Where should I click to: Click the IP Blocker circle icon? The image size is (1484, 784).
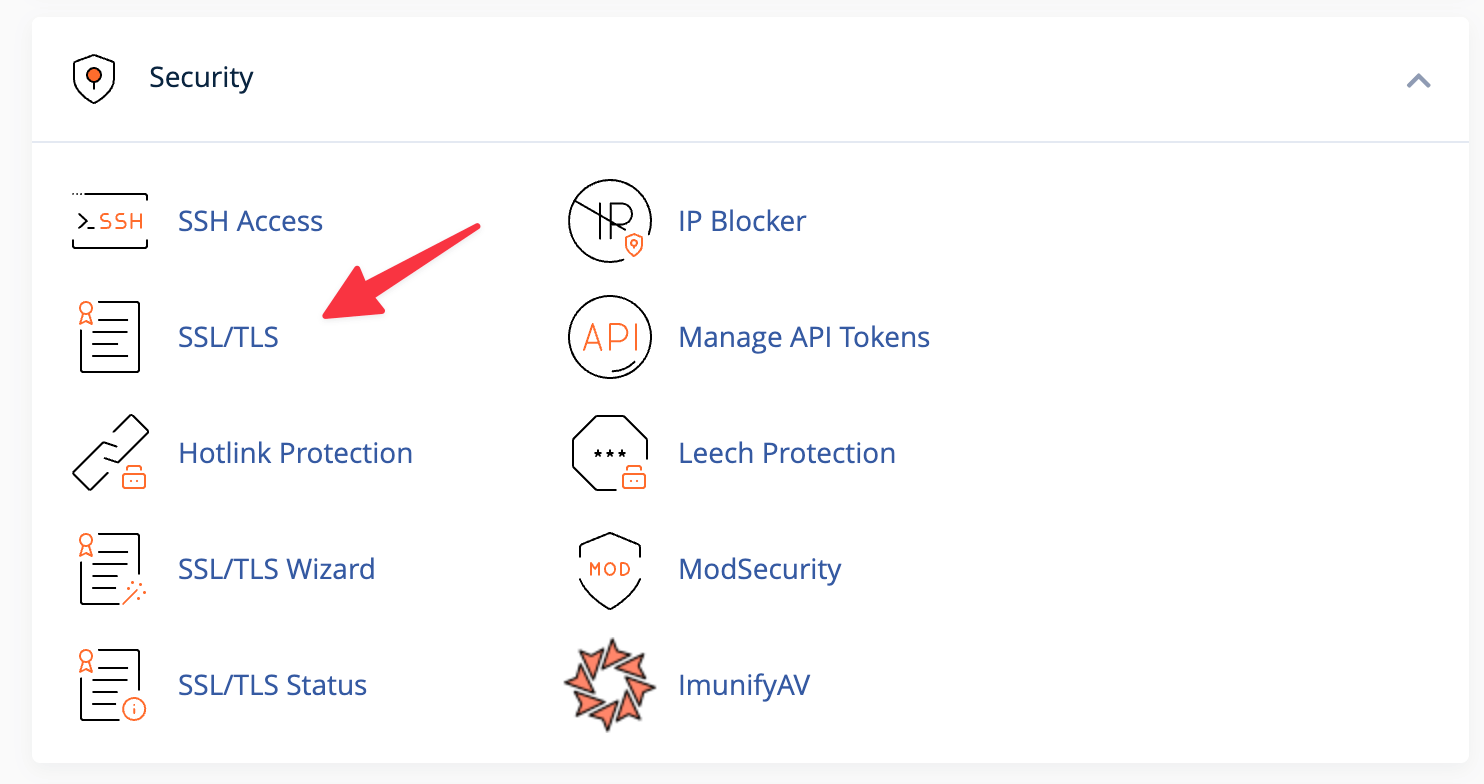(609, 221)
